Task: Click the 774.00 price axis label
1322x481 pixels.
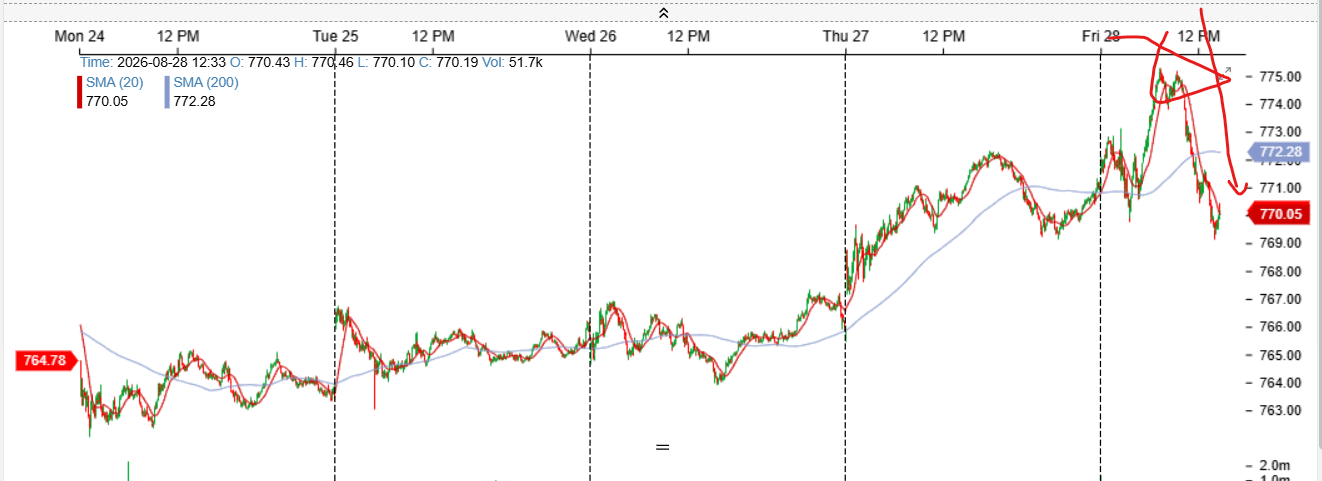Action: click(x=1280, y=104)
